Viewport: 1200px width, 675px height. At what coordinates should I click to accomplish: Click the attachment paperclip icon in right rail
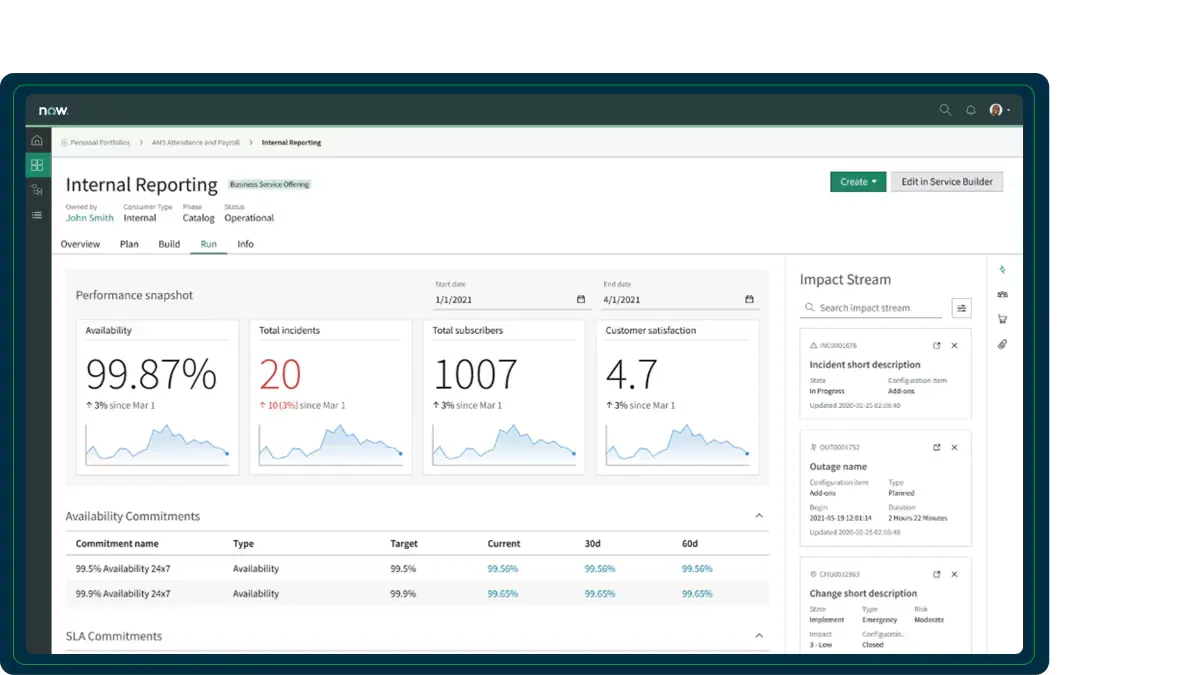(x=1002, y=345)
